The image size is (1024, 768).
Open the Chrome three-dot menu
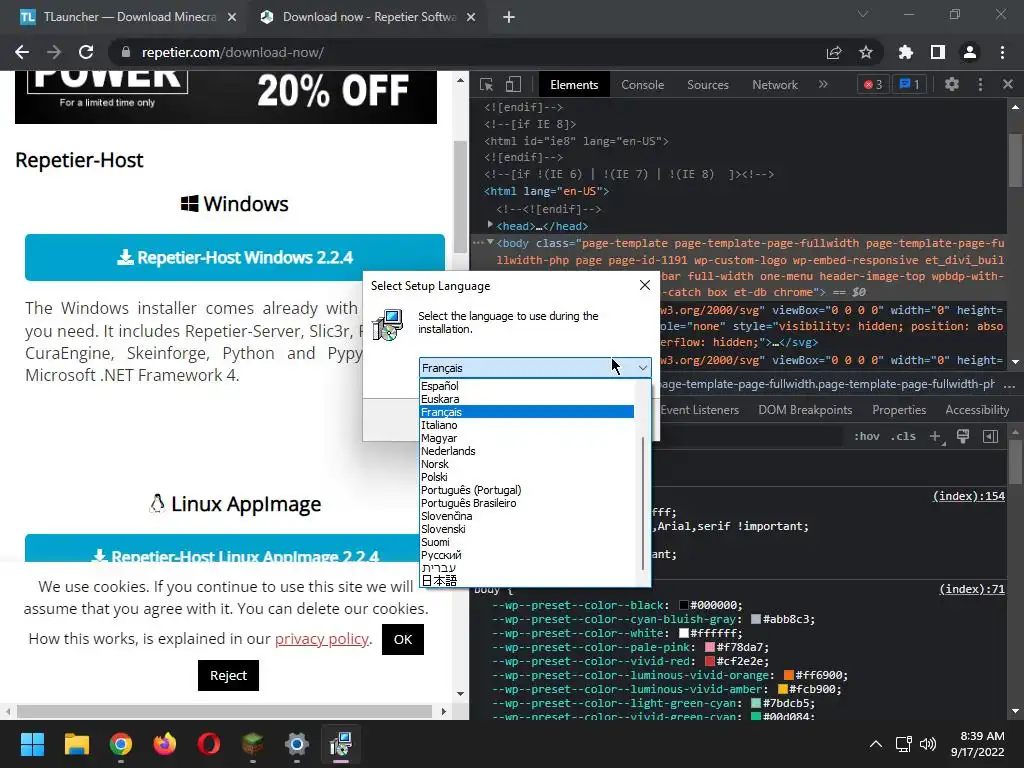tap(1002, 52)
